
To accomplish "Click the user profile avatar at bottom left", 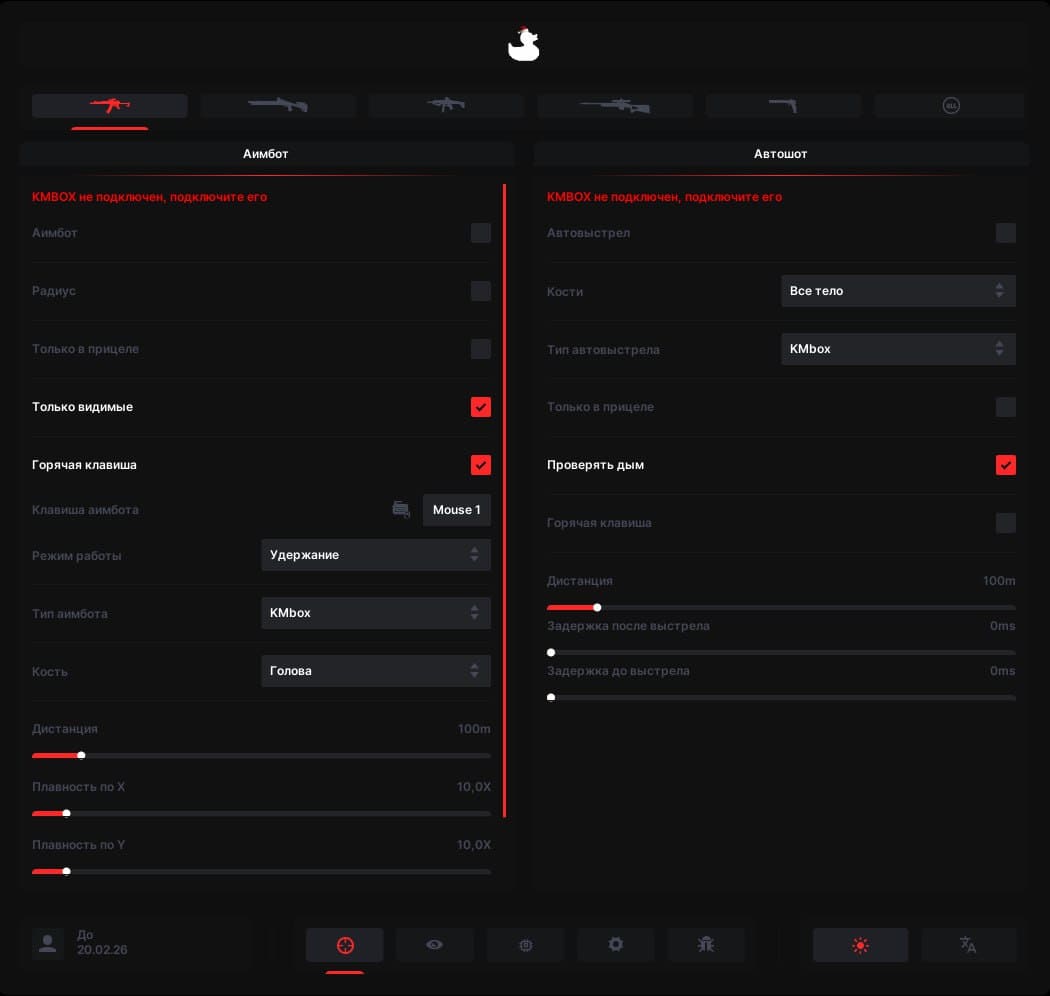I will point(47,943).
